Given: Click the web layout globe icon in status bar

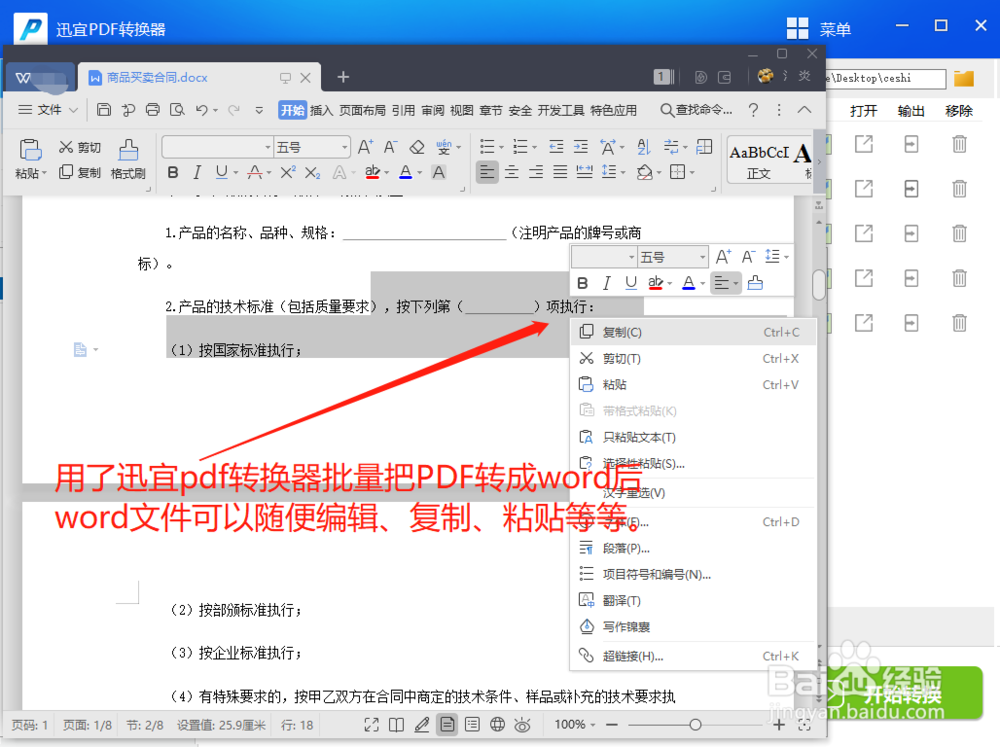Looking at the screenshot, I should point(497,725).
